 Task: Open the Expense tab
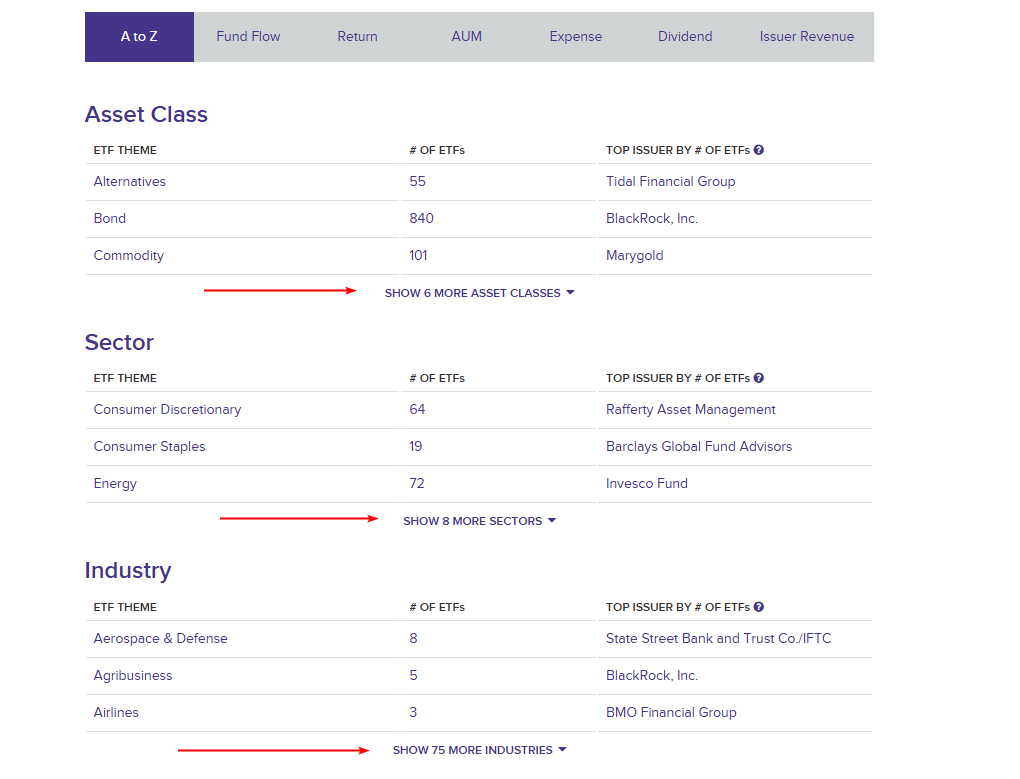point(576,37)
